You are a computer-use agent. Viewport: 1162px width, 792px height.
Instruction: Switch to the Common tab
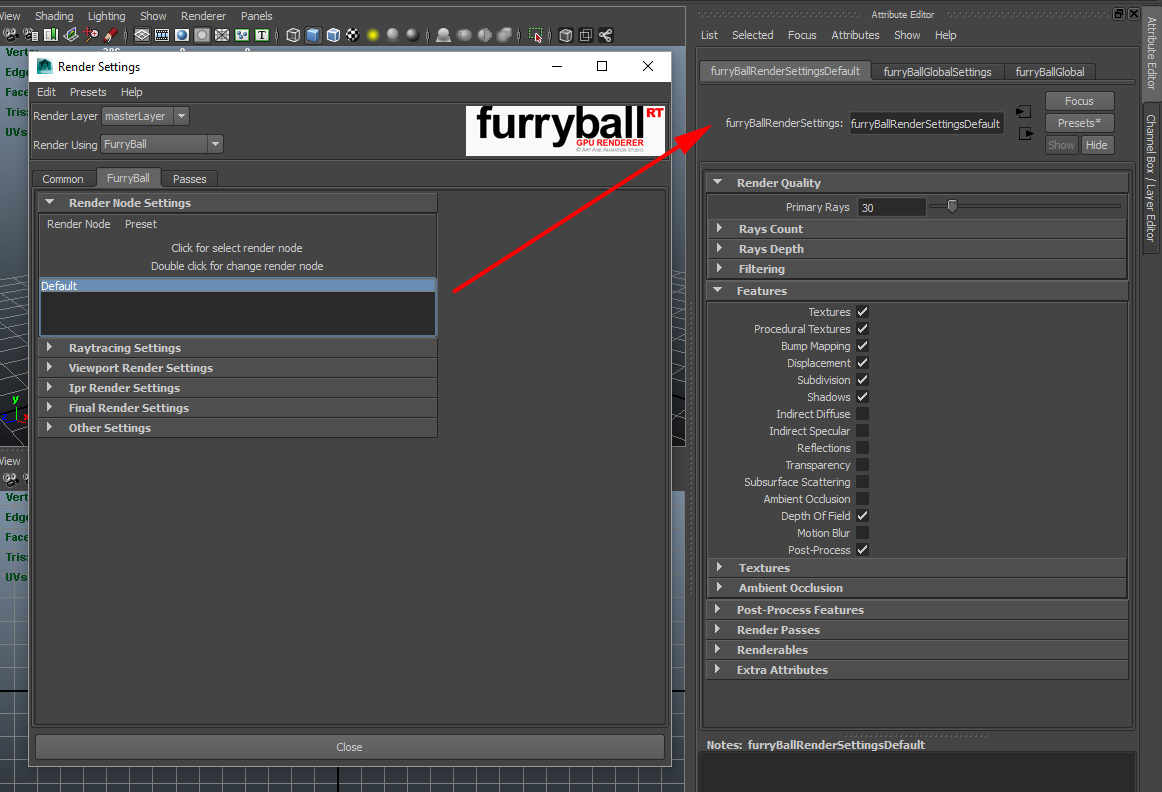[63, 179]
